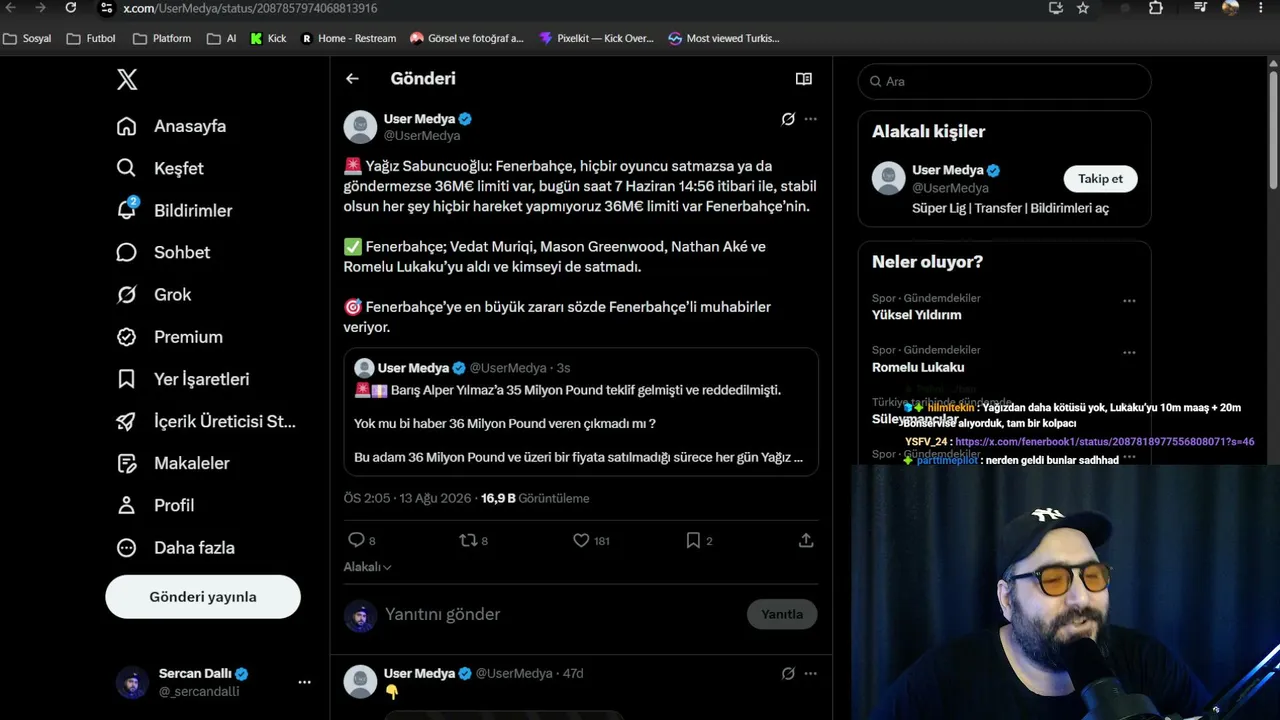
Task: Reply to the post via comment icon
Action: coord(356,540)
